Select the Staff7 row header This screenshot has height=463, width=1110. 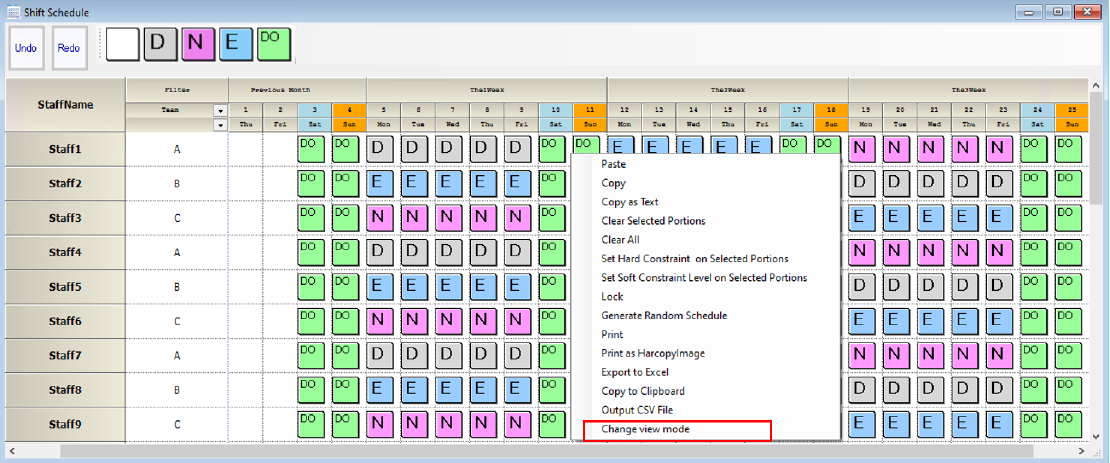tap(66, 355)
